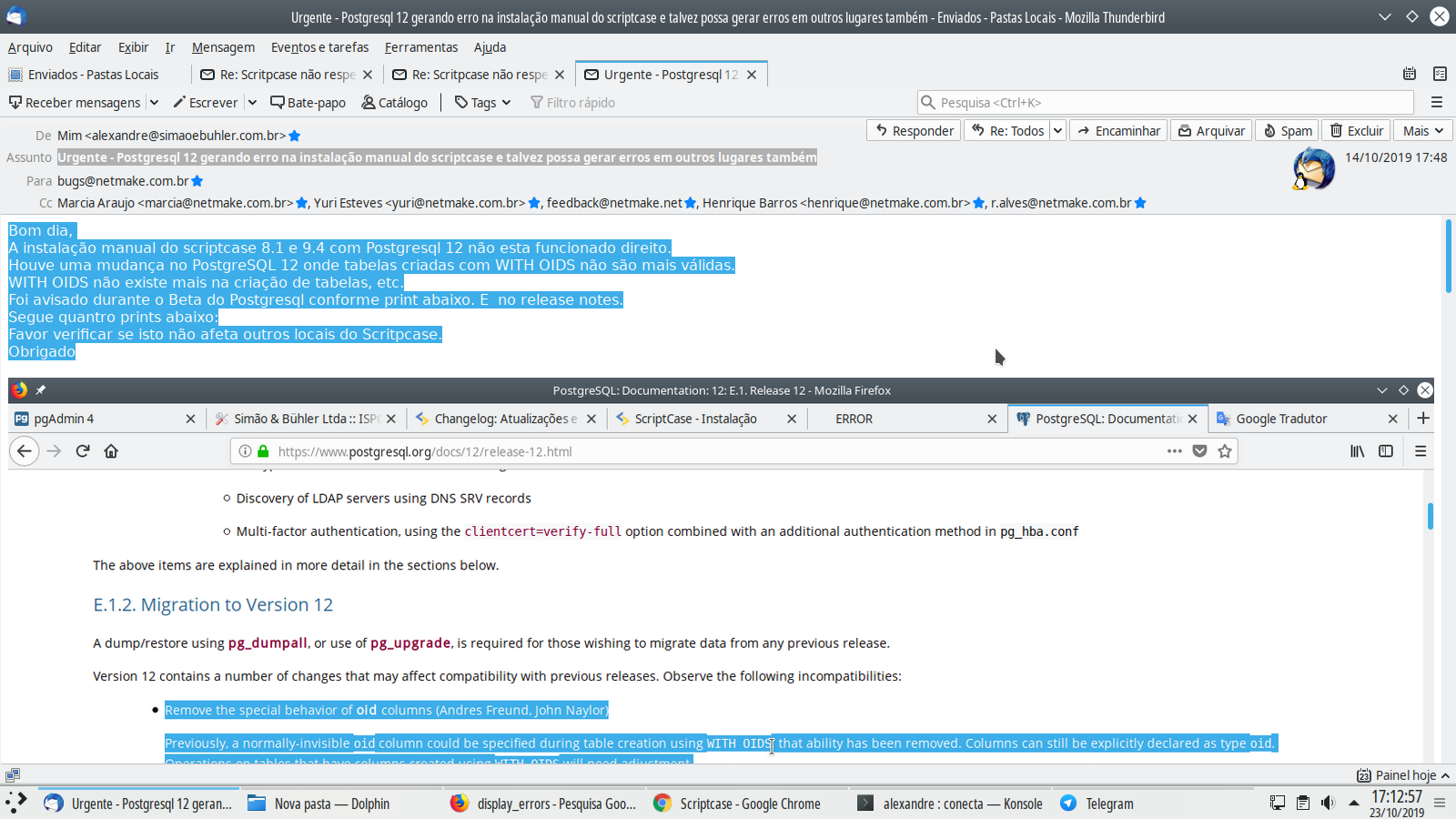Click Escrever to compose a message
The height and width of the screenshot is (819, 1456).
point(206,103)
